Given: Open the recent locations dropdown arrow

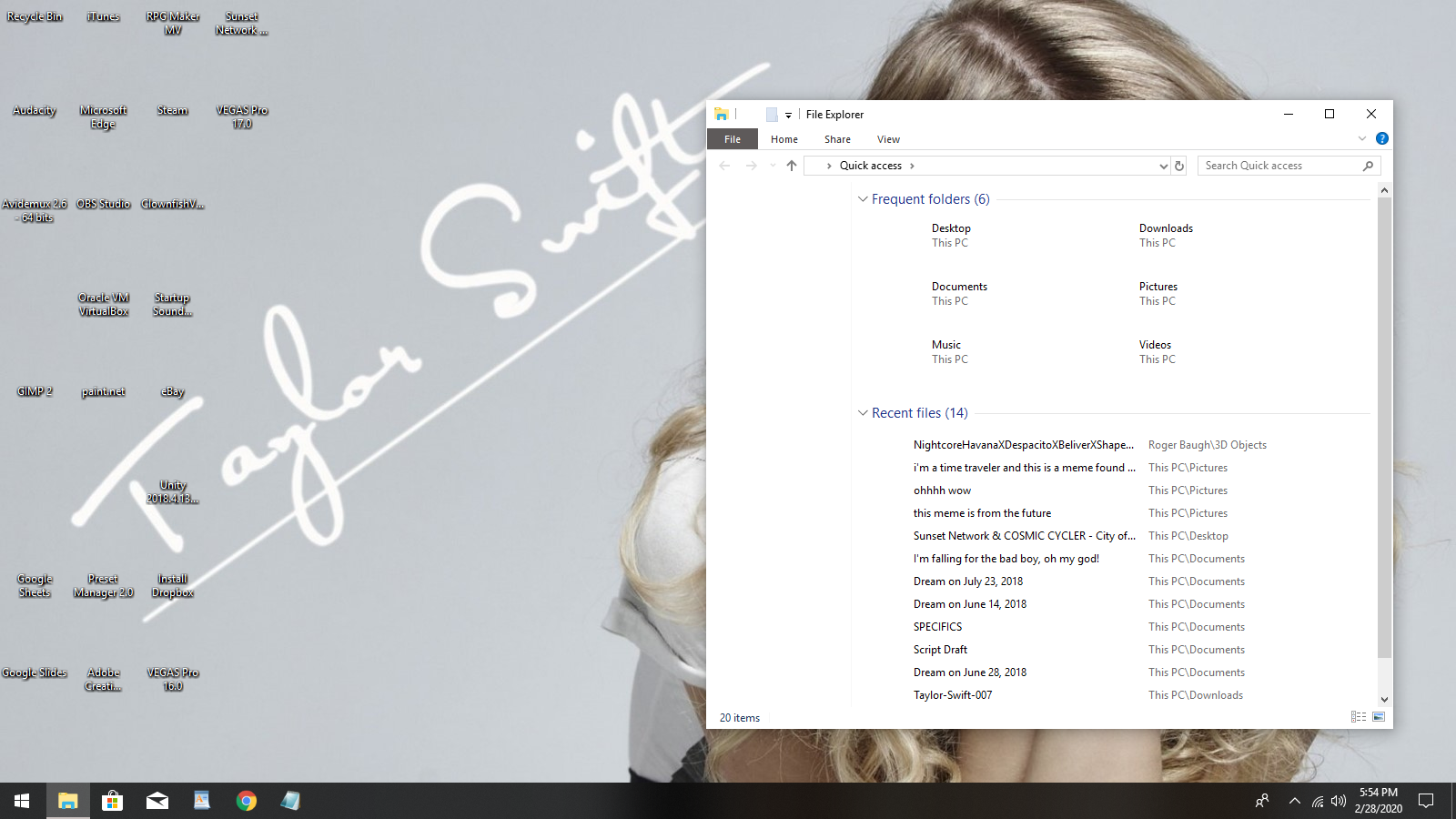Looking at the screenshot, I should coord(773,166).
